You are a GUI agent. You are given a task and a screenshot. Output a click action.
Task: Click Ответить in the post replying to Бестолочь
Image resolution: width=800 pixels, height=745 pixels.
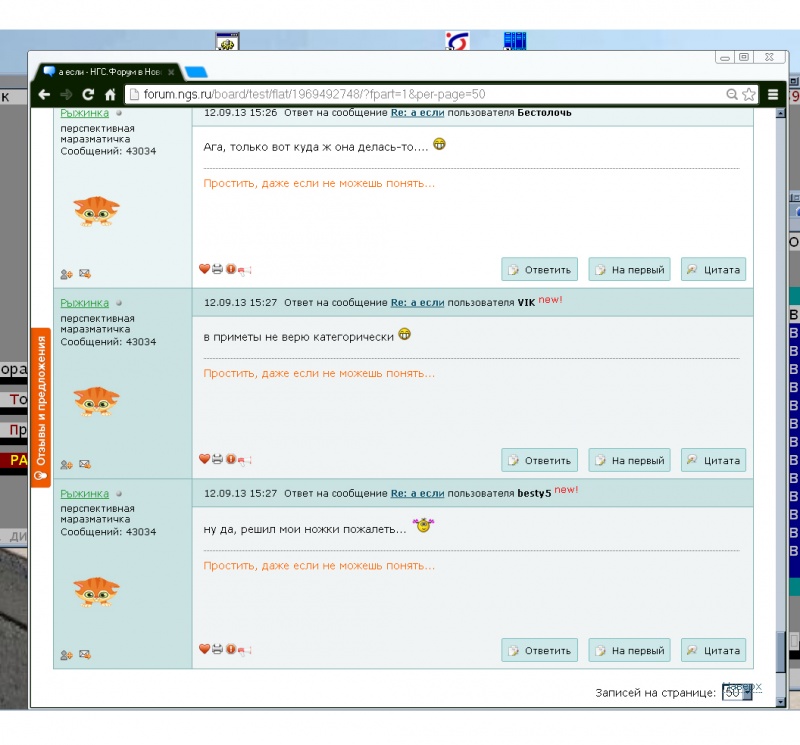click(x=539, y=269)
